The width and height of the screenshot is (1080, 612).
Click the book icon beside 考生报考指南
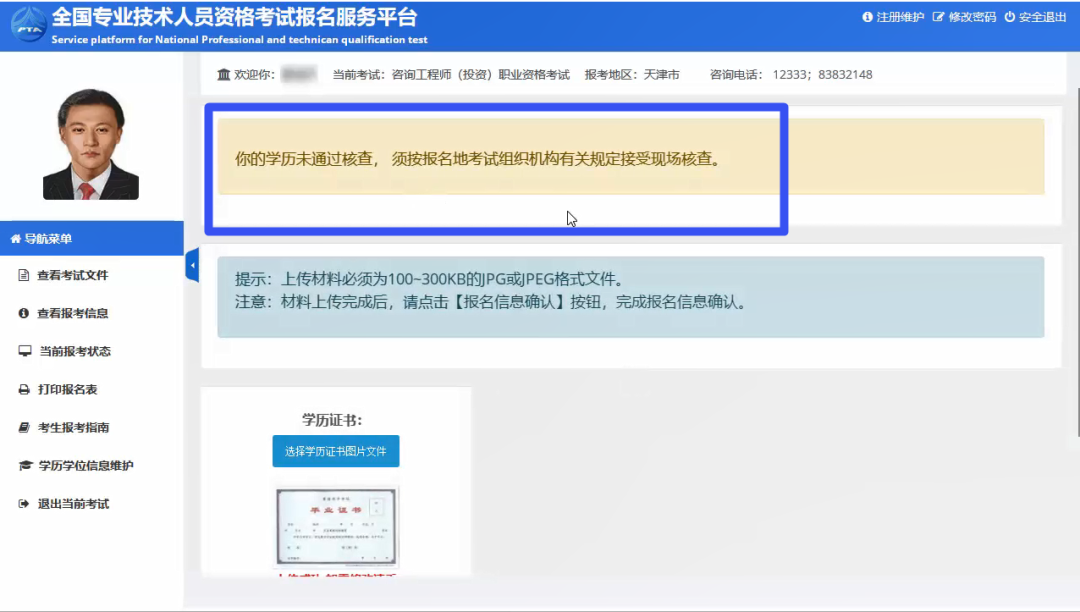point(24,427)
